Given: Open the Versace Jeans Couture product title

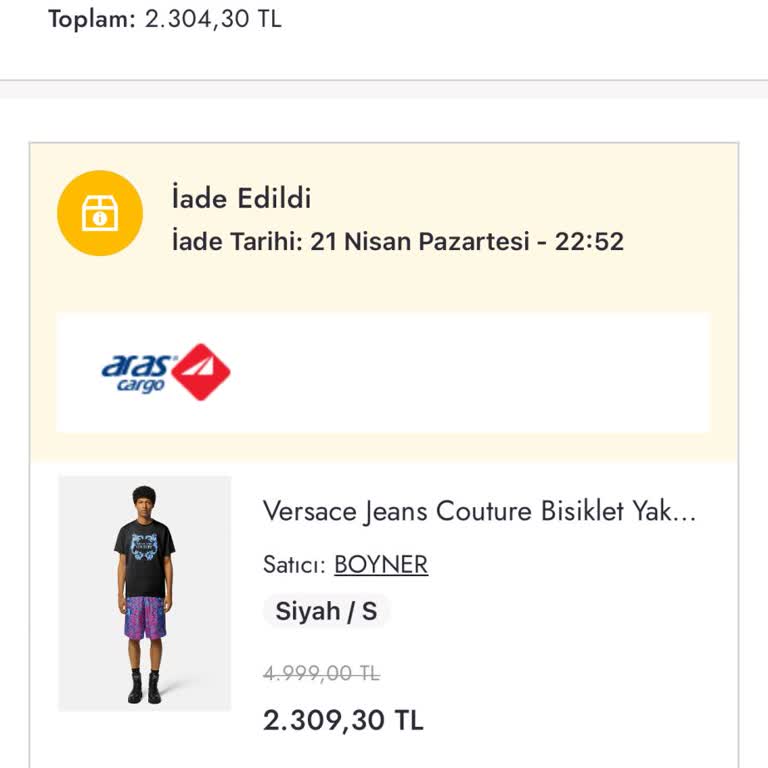Looking at the screenshot, I should click(x=479, y=512).
